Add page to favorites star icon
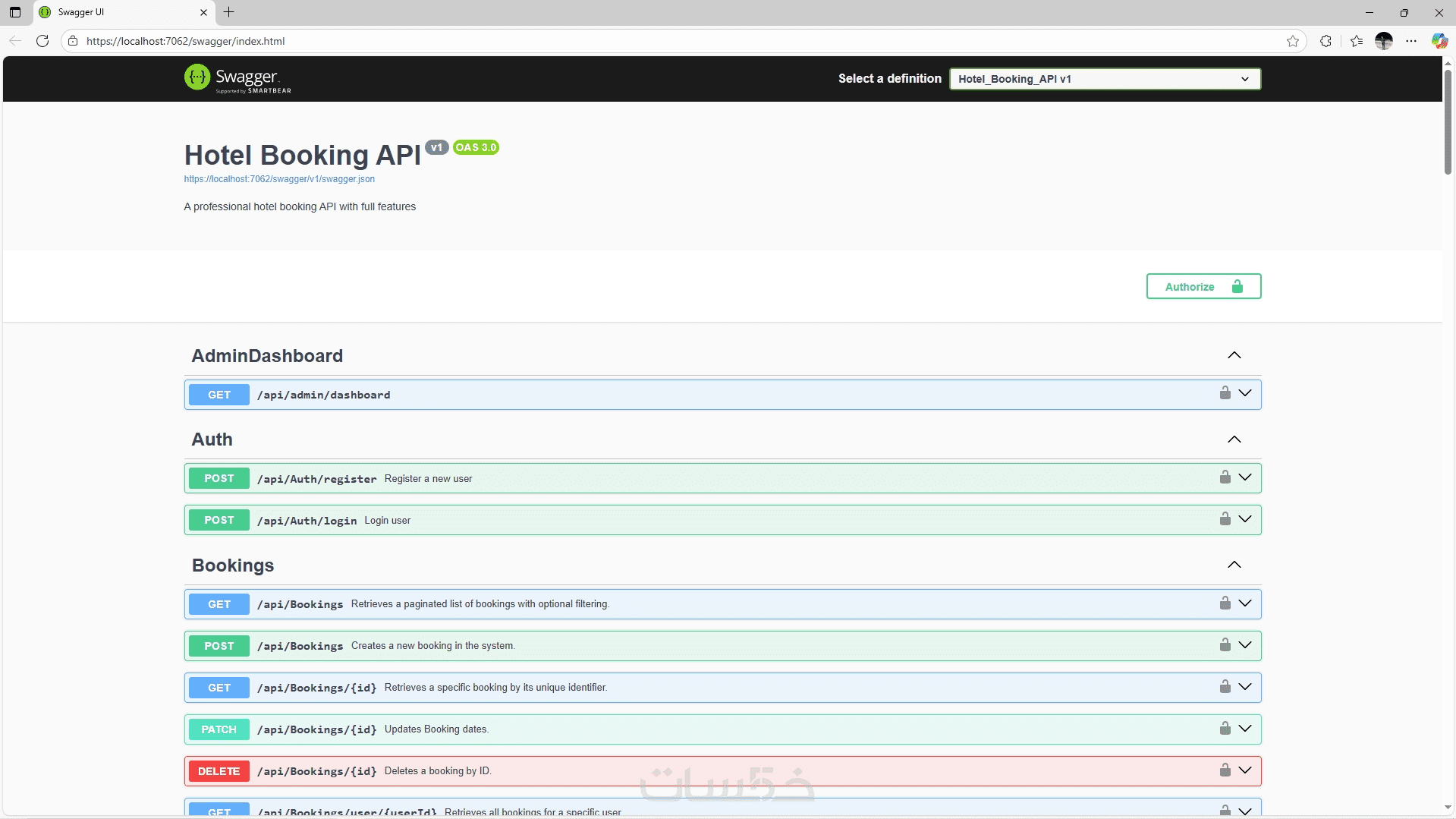 (1293, 41)
